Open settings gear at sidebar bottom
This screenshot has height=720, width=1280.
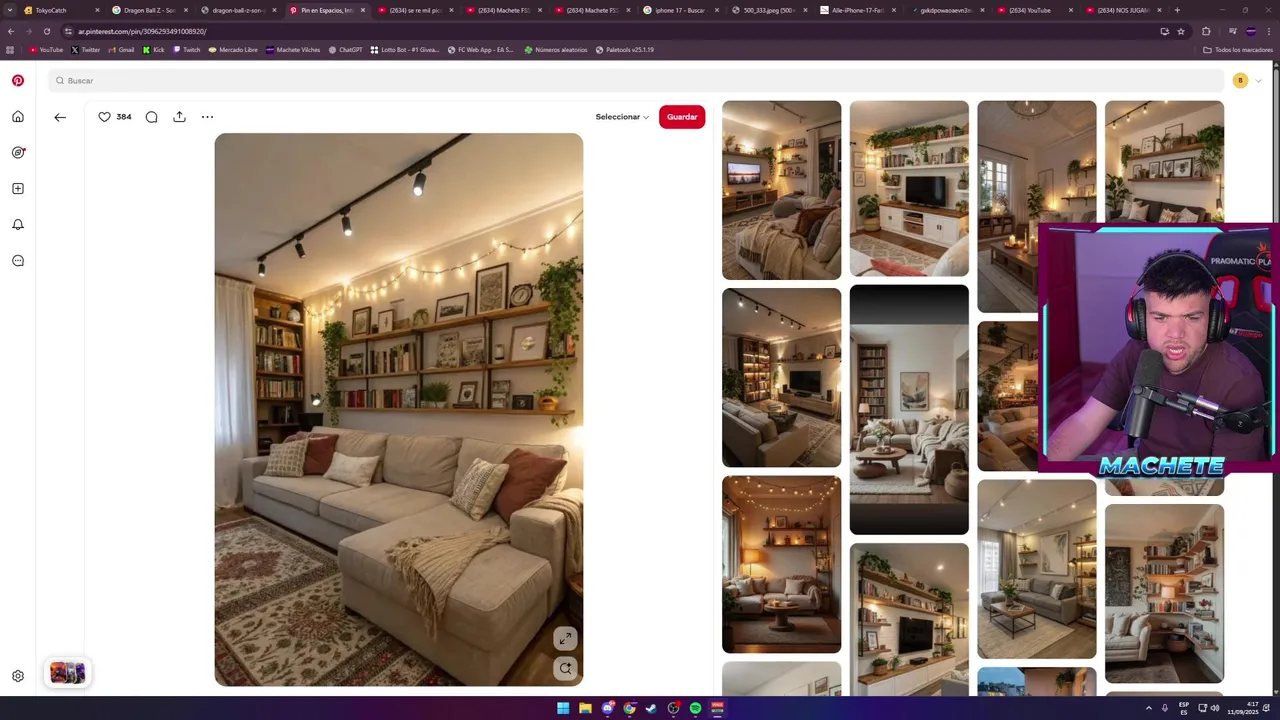pos(18,676)
